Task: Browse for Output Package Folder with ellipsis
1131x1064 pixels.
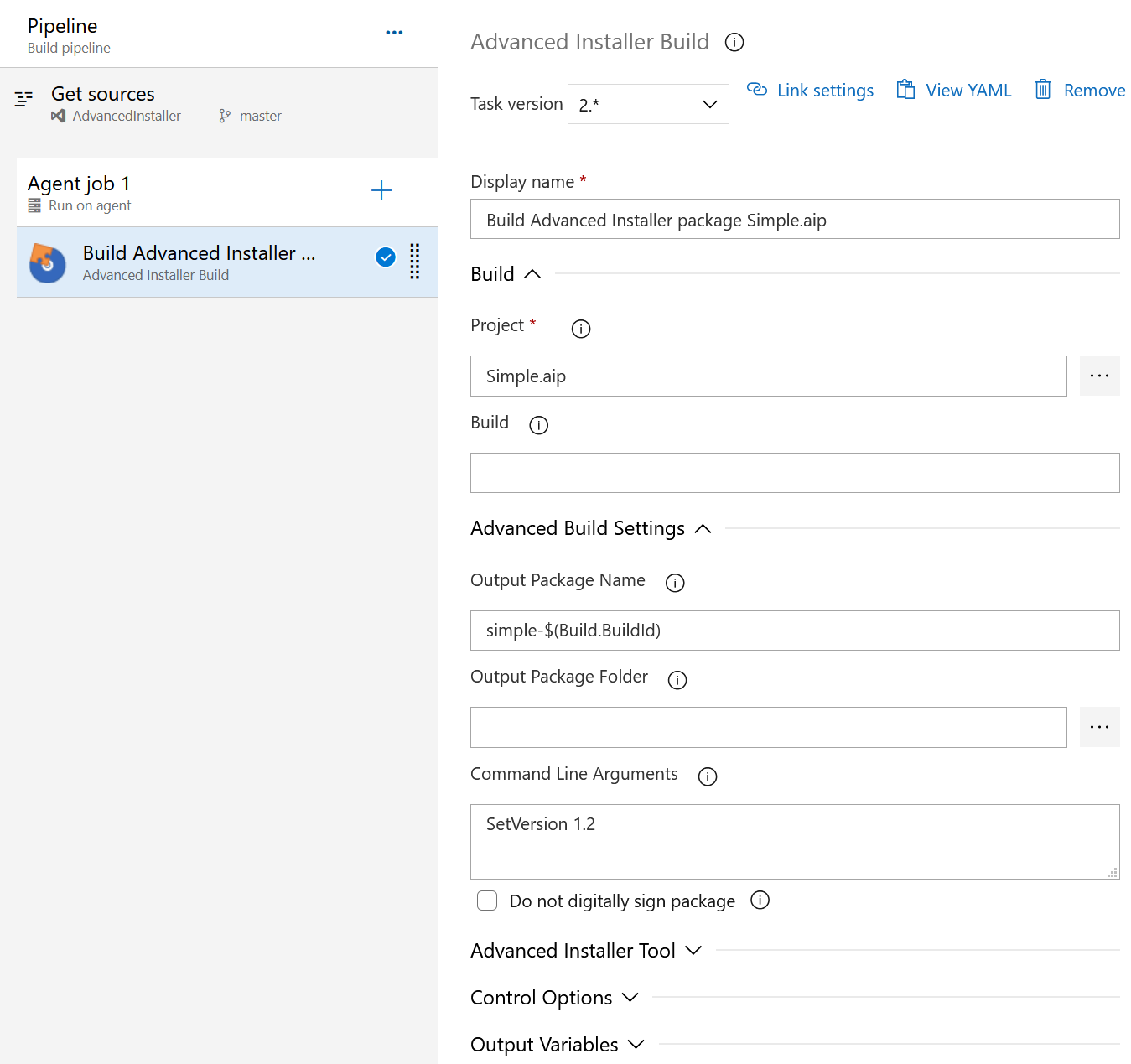Action: pos(1100,727)
